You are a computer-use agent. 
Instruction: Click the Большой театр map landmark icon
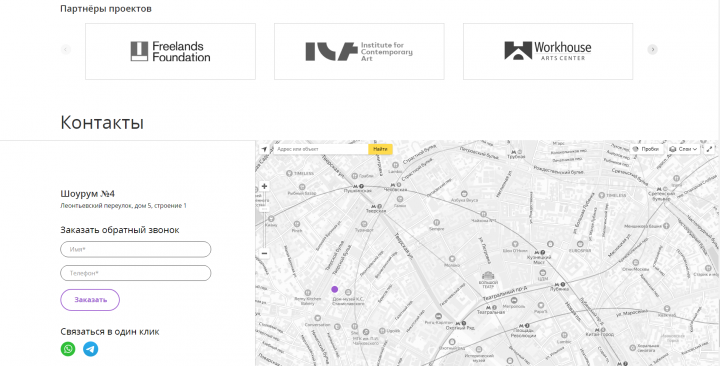pyautogui.click(x=488, y=276)
